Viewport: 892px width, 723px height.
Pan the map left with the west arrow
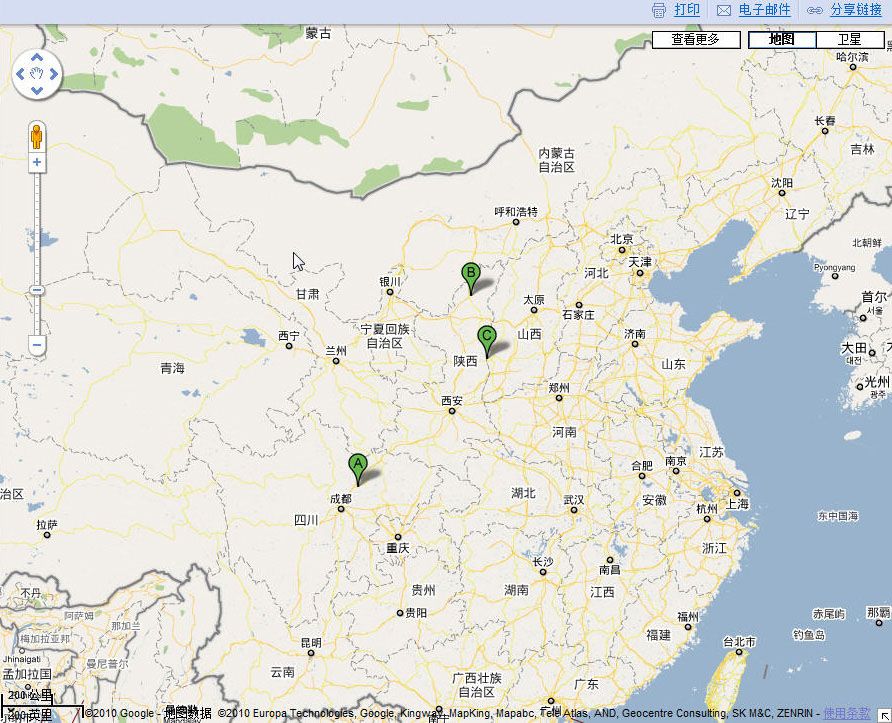(x=21, y=74)
